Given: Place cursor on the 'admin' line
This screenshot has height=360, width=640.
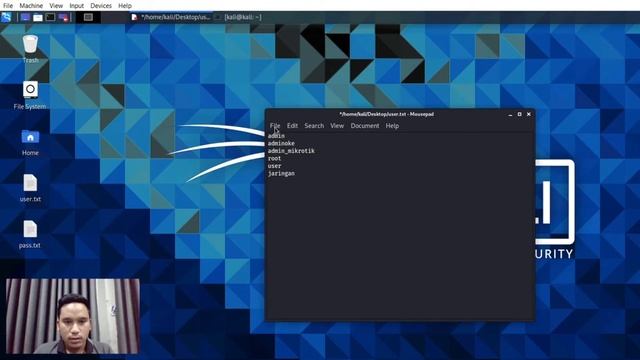Looking at the screenshot, I should click(276, 136).
